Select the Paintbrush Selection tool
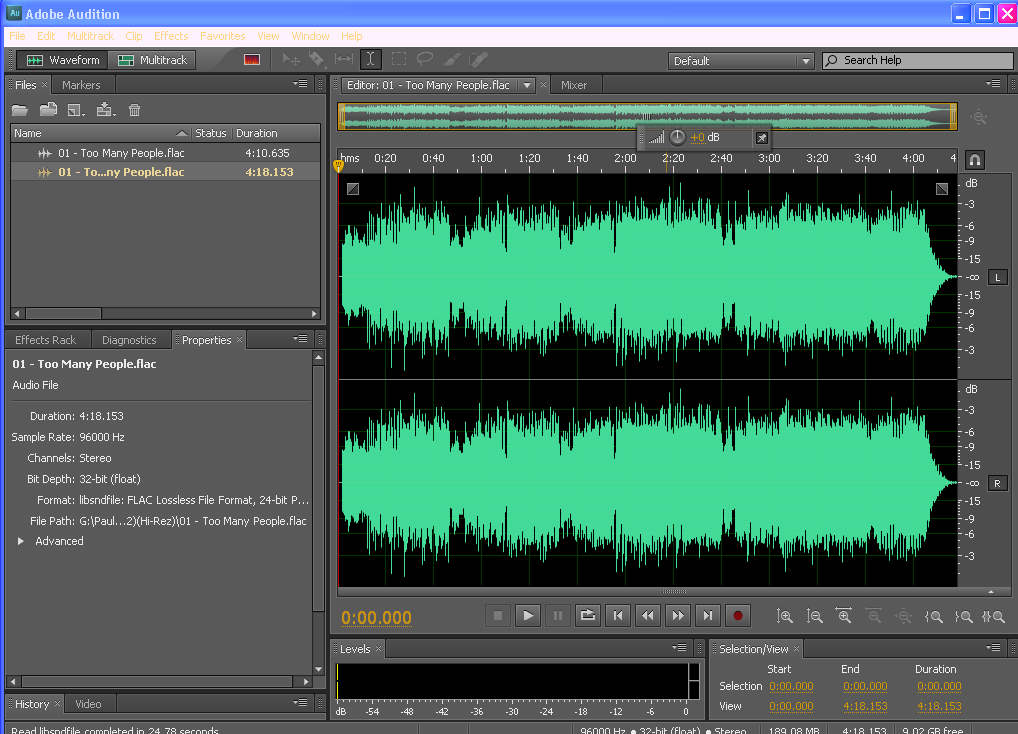 tap(452, 60)
